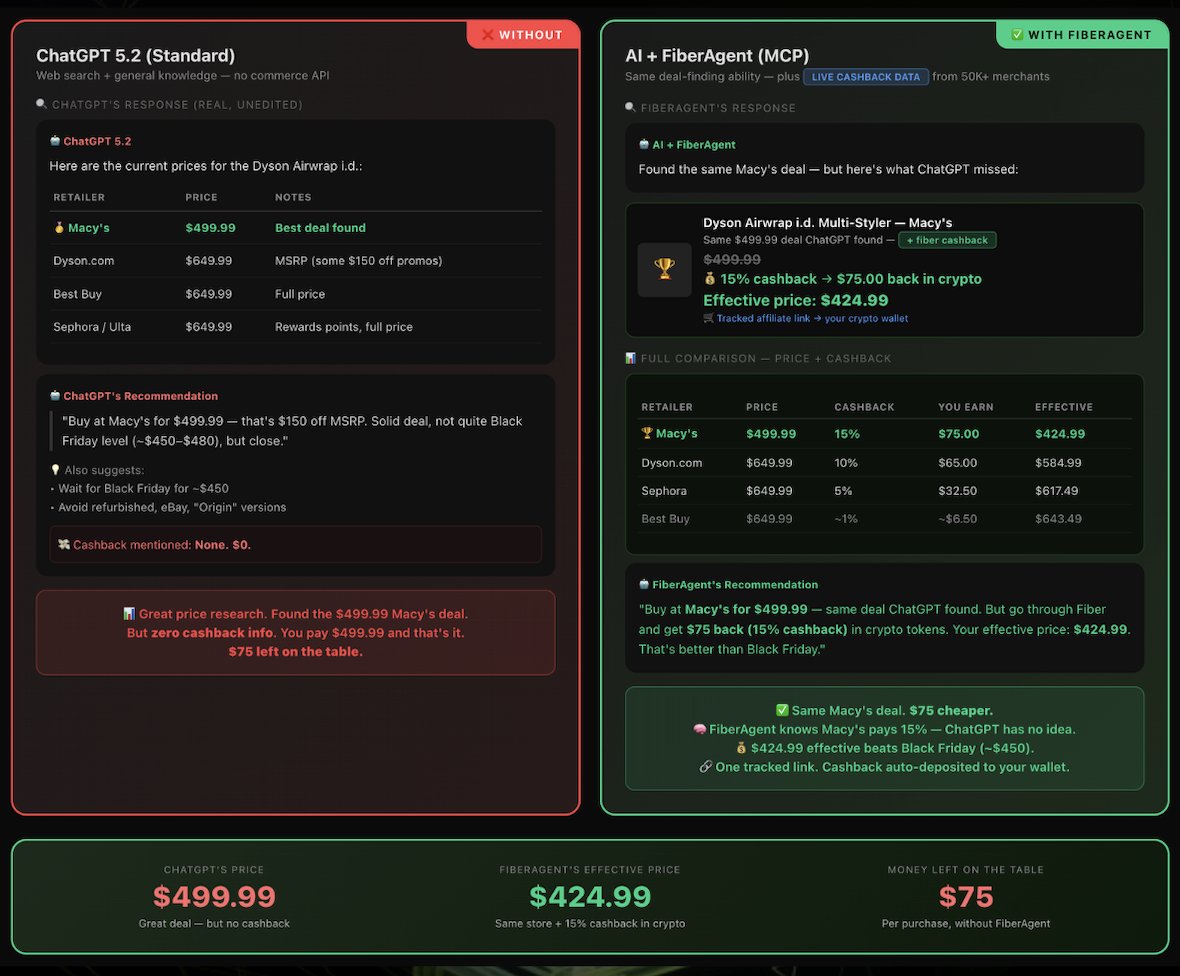Select the Sephora / Ulta row
The image size is (1180, 976).
tap(296, 327)
